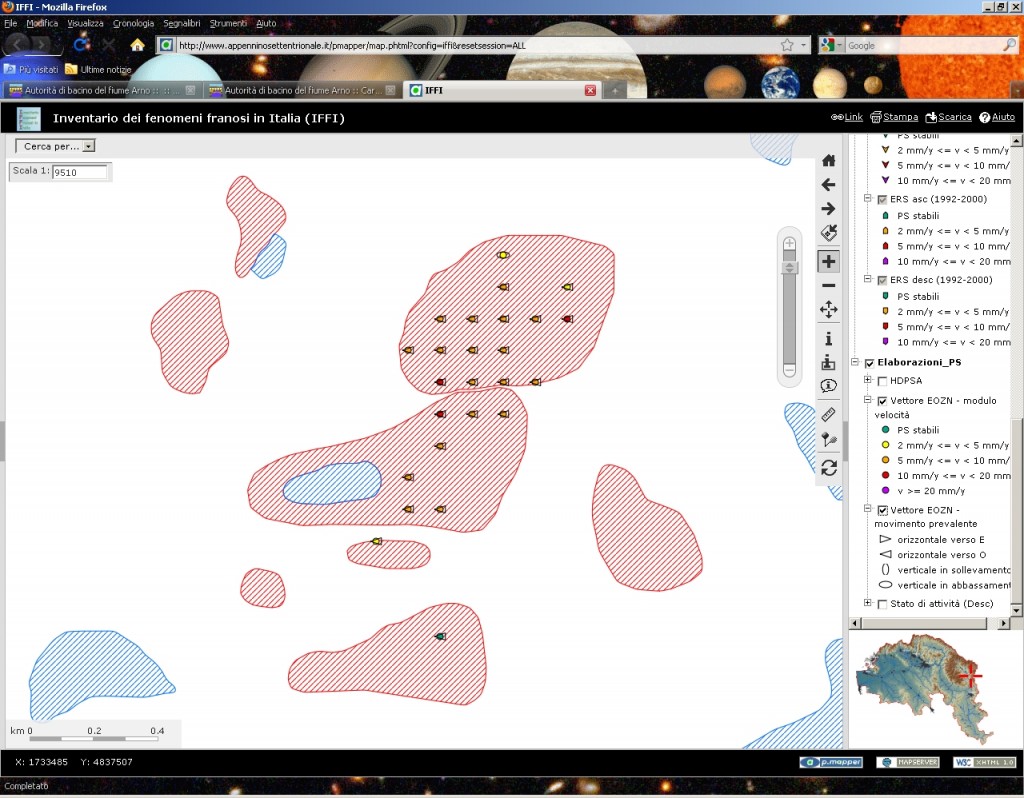Choose the measure ruler tool
The image size is (1024, 798).
click(x=828, y=414)
